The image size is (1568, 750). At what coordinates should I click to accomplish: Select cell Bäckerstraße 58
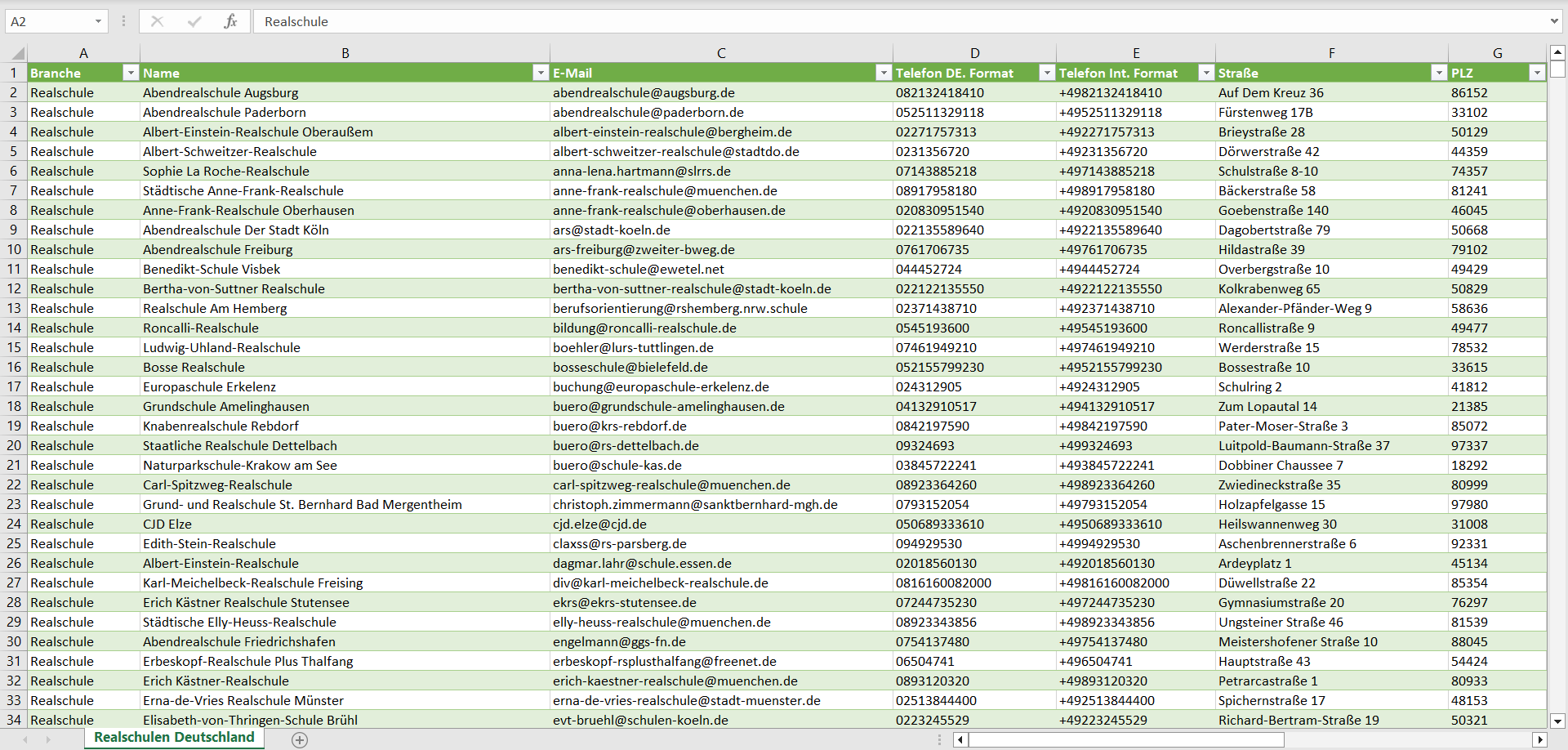click(x=1331, y=190)
